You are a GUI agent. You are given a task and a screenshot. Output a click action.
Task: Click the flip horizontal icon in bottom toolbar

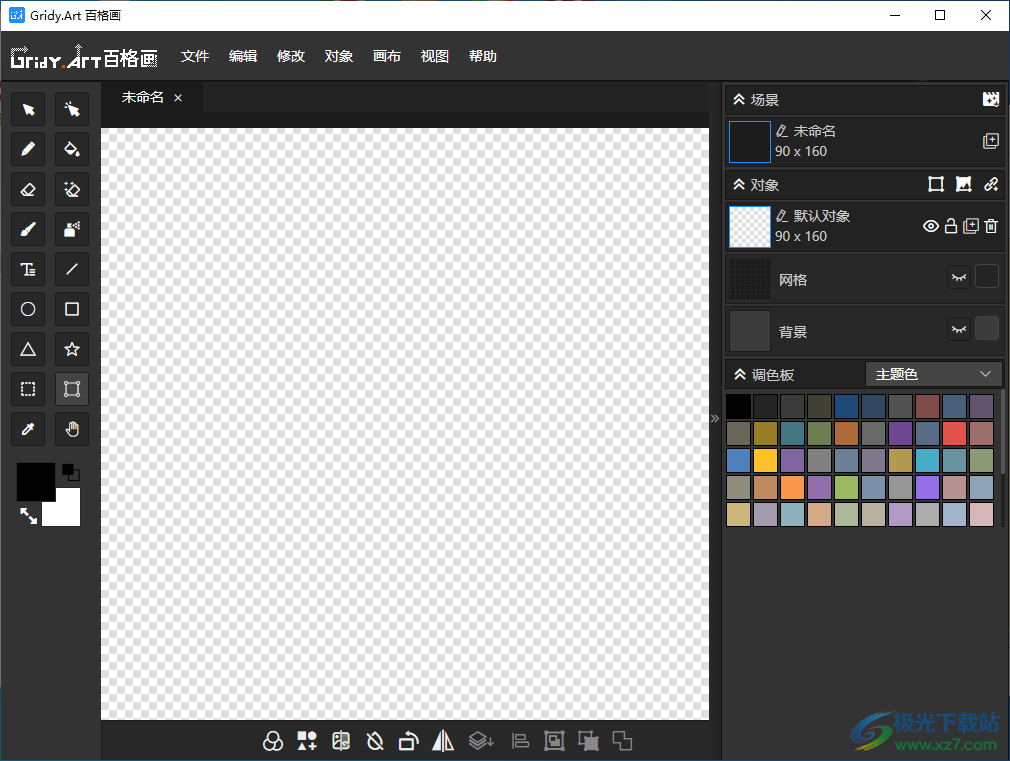(443, 741)
